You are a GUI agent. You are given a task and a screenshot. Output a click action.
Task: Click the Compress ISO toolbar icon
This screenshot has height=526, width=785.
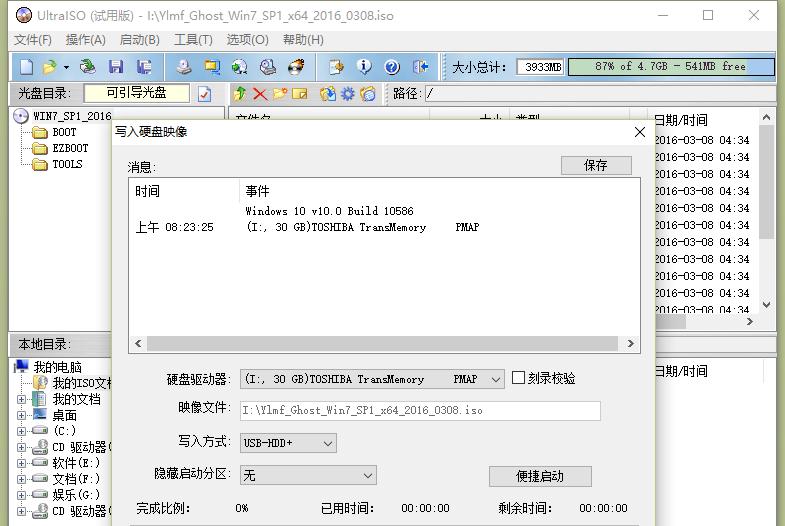point(212,67)
